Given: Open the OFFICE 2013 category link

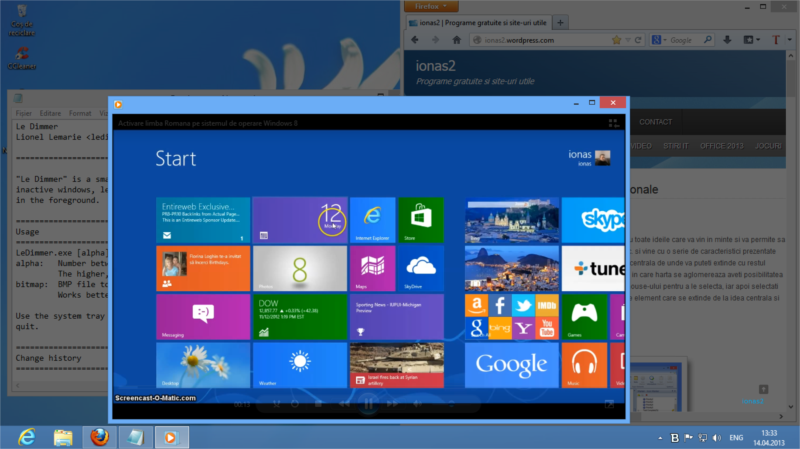Looking at the screenshot, I should [721, 146].
